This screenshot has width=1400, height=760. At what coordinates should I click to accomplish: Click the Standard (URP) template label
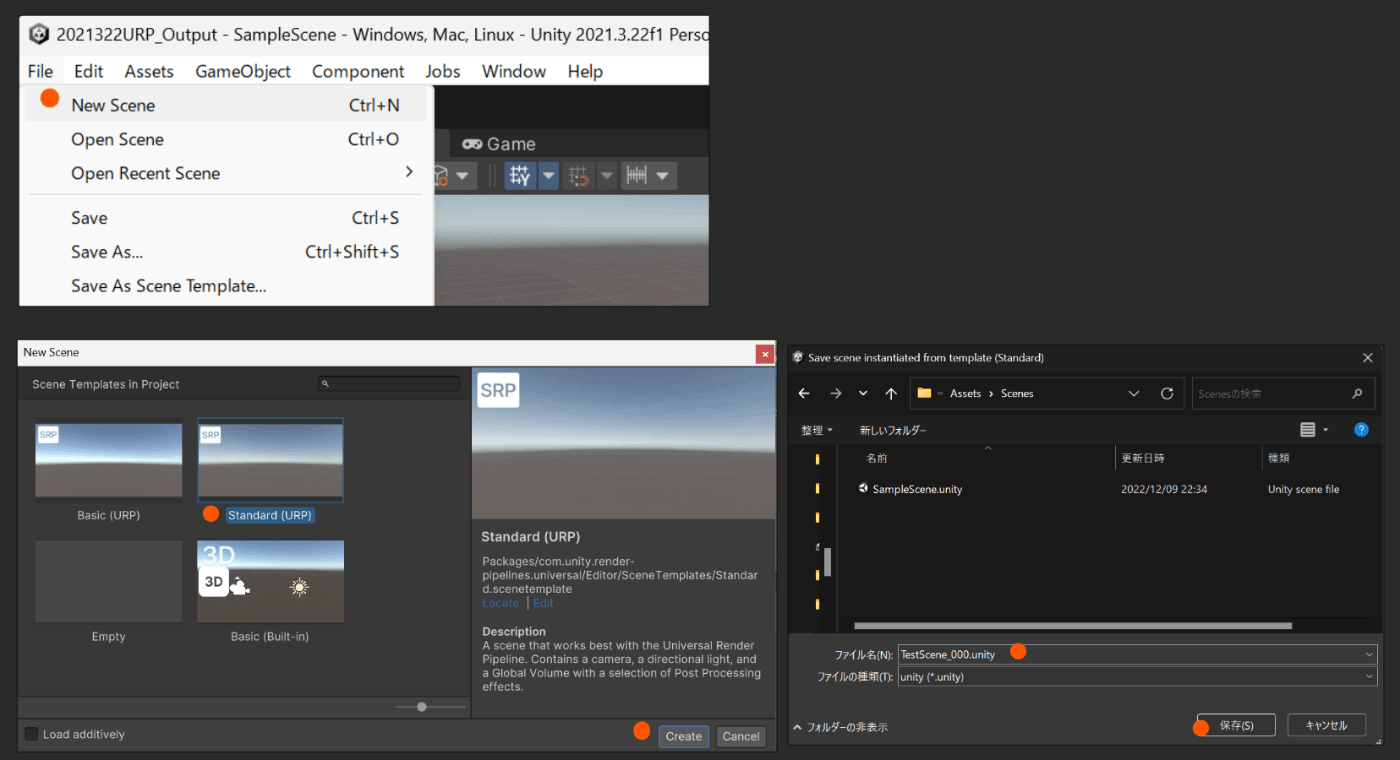pos(270,515)
